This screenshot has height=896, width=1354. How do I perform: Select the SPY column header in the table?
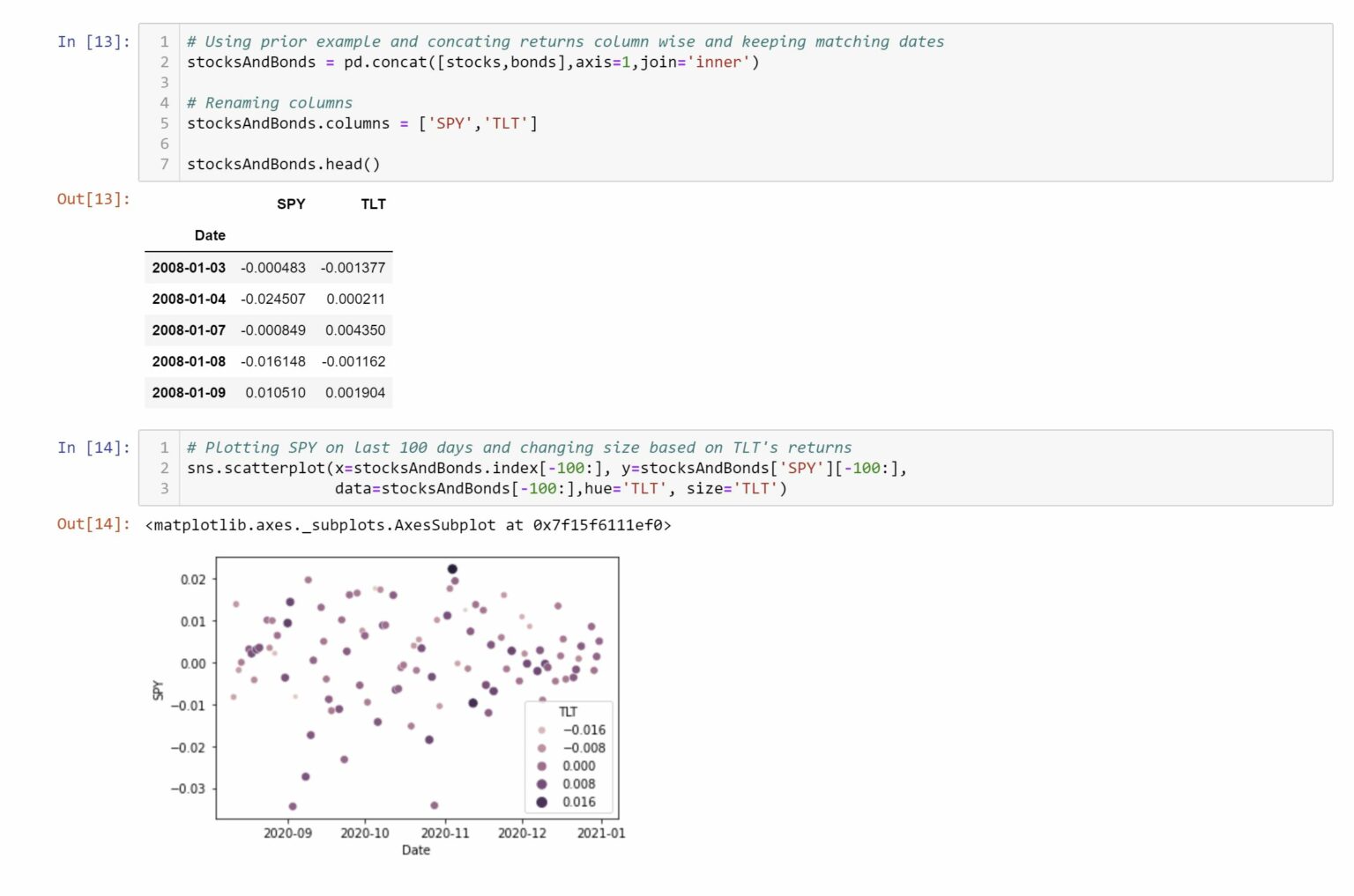(x=292, y=204)
